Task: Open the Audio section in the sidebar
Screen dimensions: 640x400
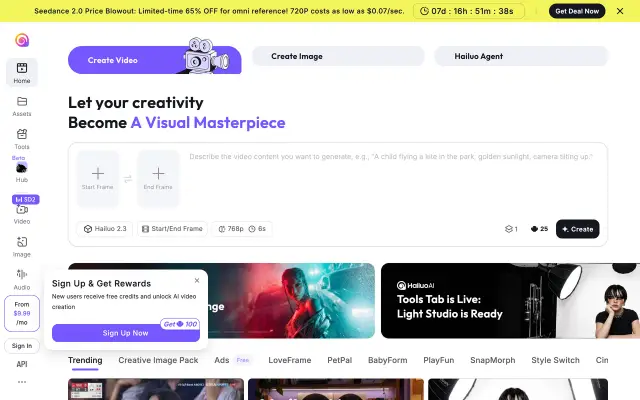Action: (x=22, y=280)
